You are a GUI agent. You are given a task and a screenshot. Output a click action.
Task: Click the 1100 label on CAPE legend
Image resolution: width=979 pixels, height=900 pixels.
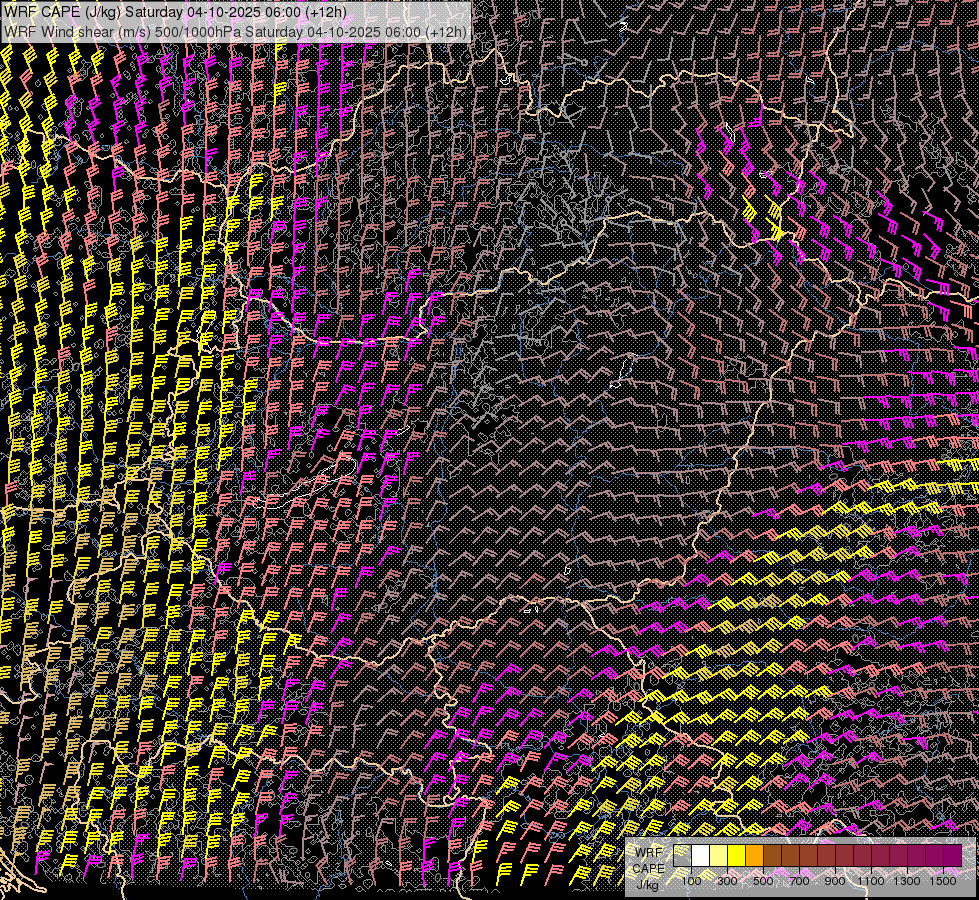coord(870,881)
